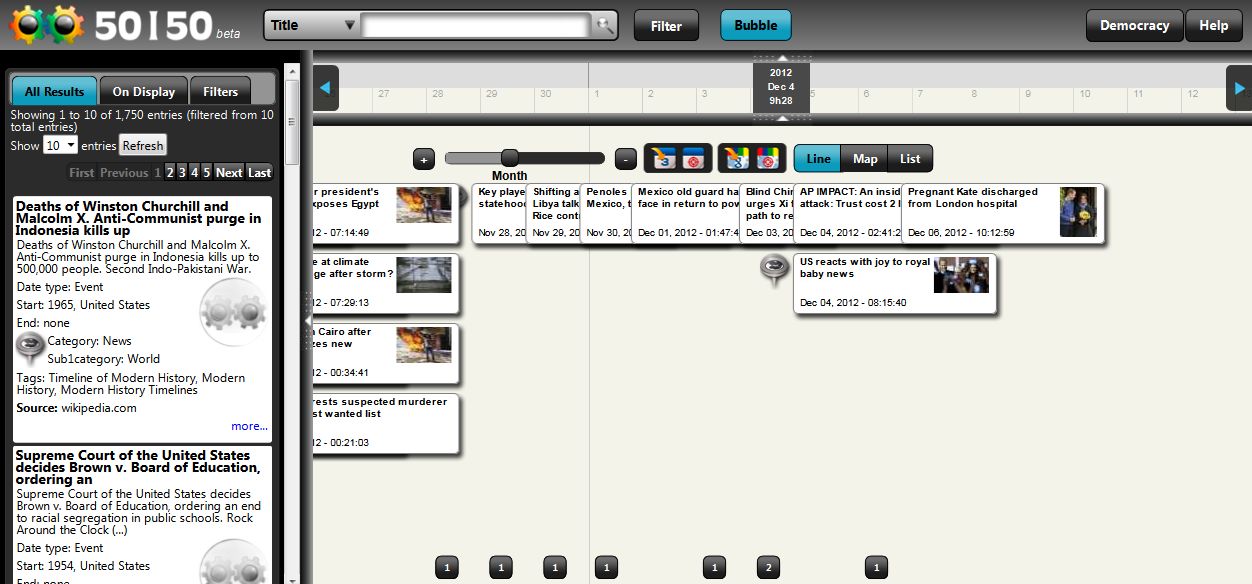1252x584 pixels.
Task: Switch to the On Display tab
Action: [144, 91]
